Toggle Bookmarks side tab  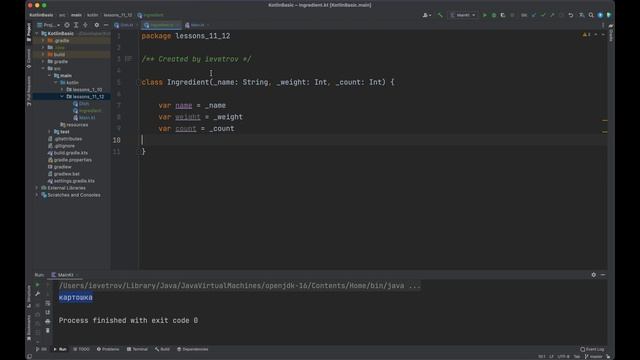(29, 327)
